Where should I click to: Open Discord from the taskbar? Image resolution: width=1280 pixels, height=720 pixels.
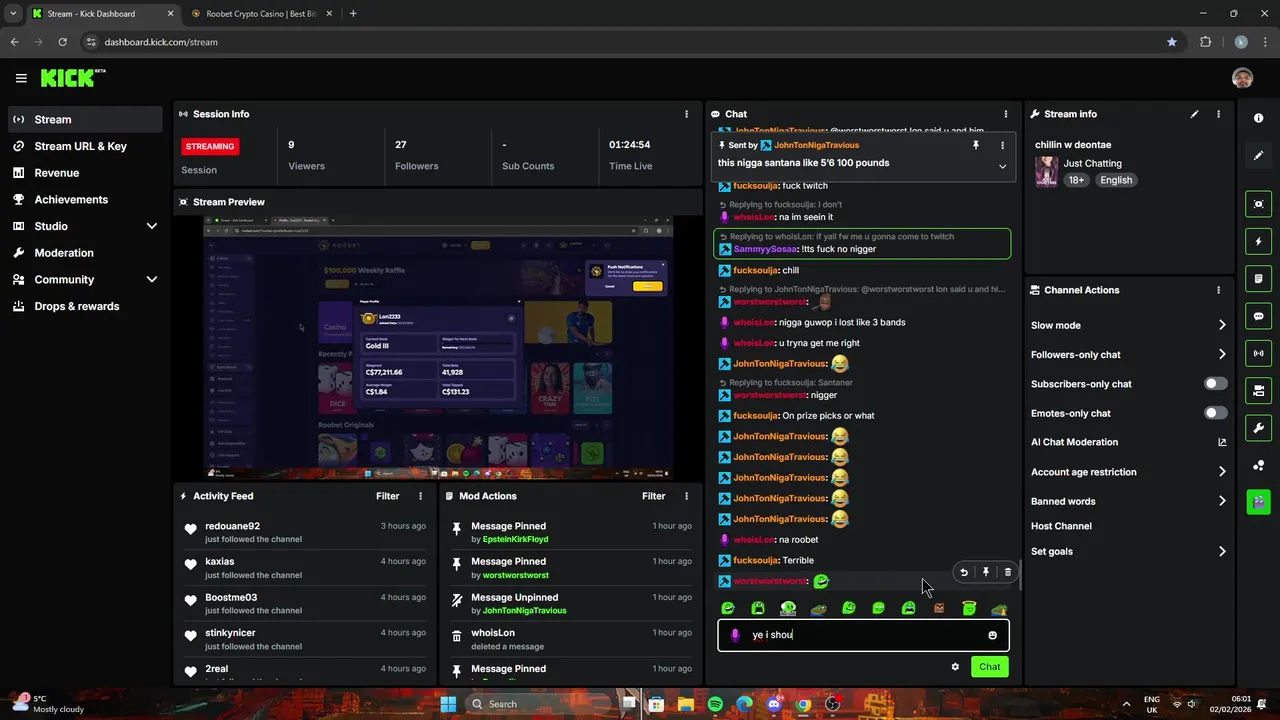[774, 704]
